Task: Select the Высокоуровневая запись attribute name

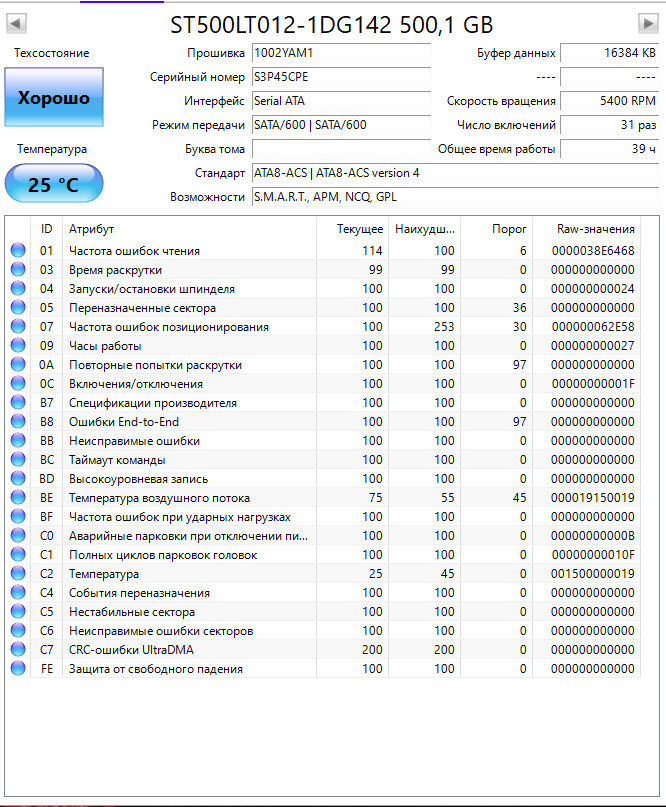Action: click(x=138, y=479)
